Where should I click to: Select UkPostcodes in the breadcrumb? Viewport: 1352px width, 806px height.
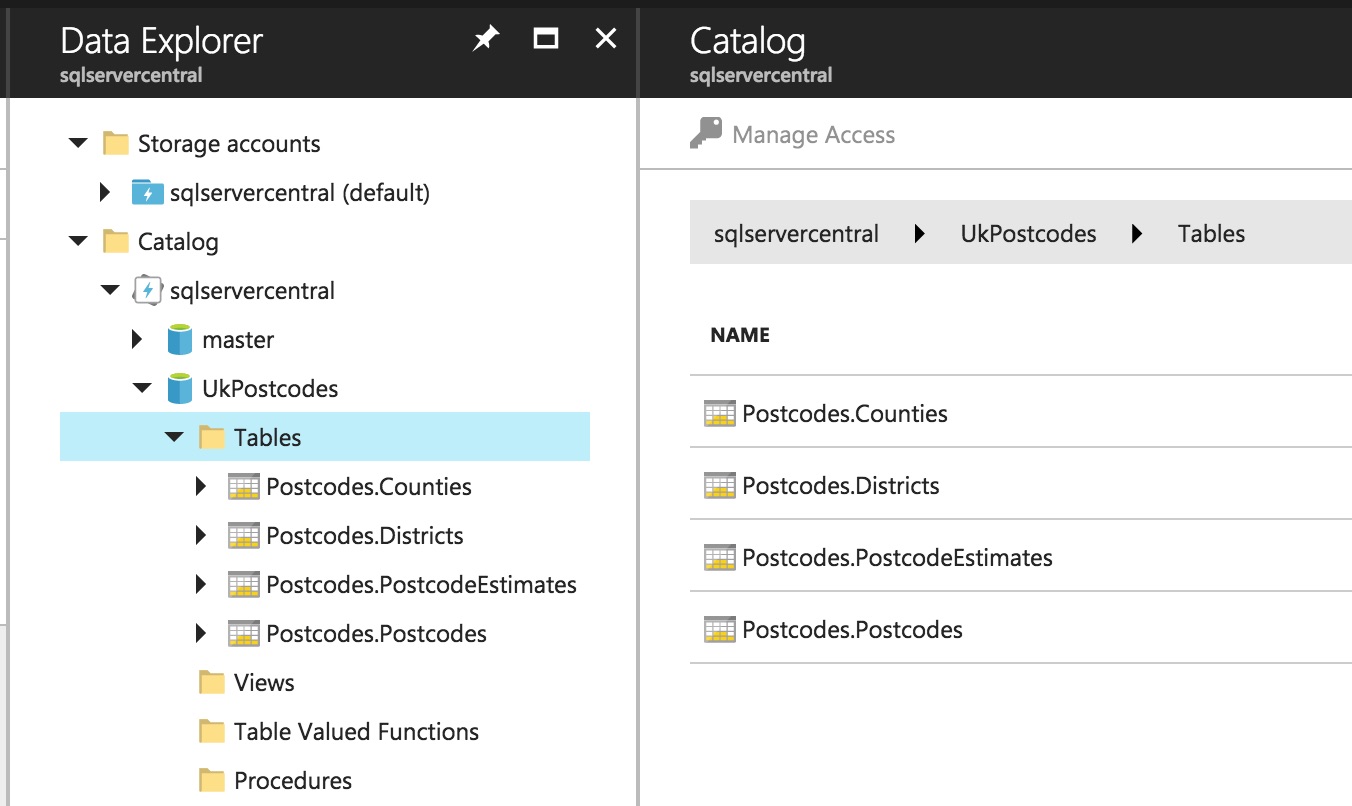(1028, 234)
